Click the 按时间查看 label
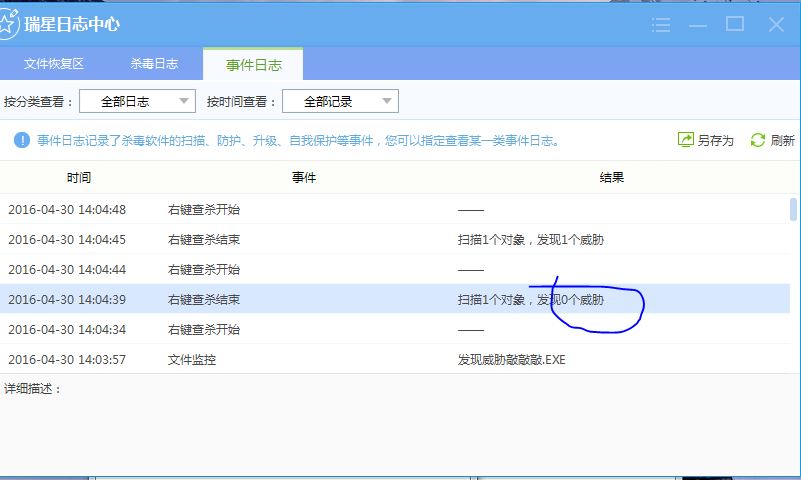801x480 pixels. pos(241,102)
